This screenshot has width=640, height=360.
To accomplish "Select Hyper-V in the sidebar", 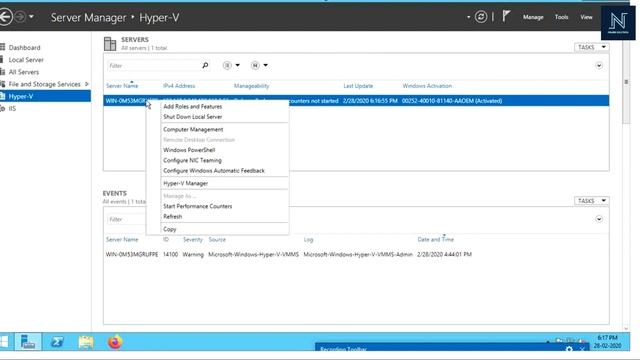I will (45, 96).
